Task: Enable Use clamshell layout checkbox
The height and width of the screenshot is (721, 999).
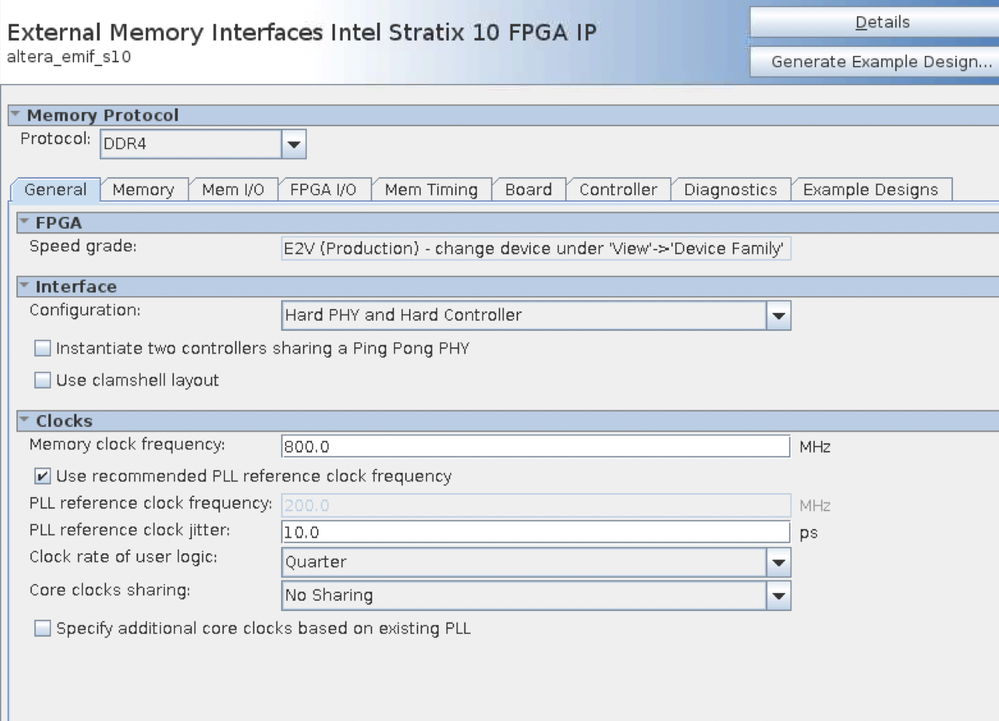Action: (x=43, y=380)
